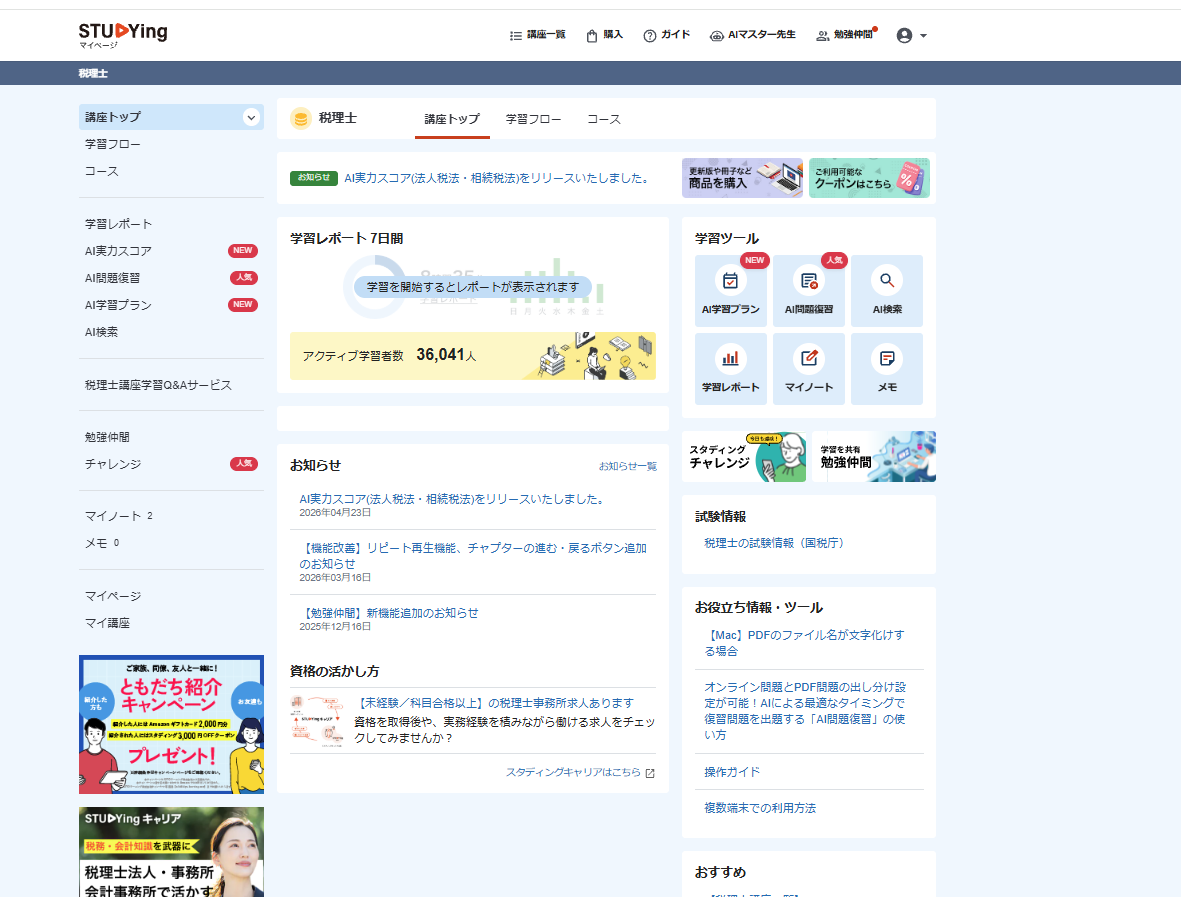Viewport: 1181px width, 897px height.
Task: Click the 税理士 coin course icon
Action: pyautogui.click(x=301, y=118)
